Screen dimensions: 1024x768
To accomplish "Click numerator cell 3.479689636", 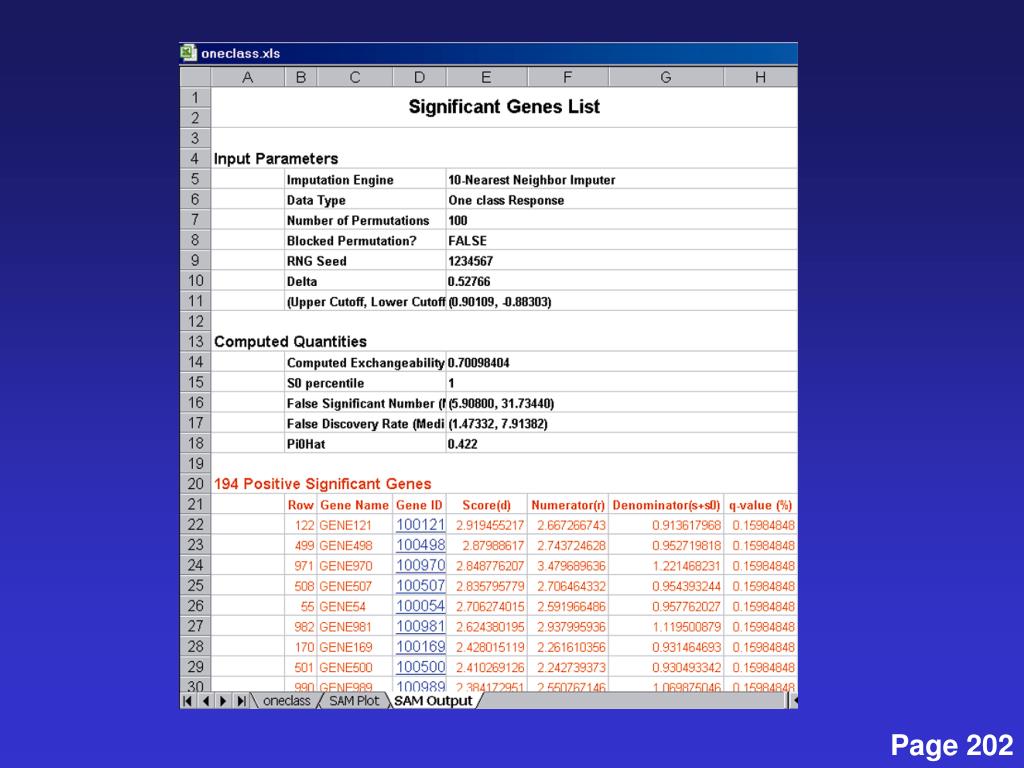I will coord(568,566).
